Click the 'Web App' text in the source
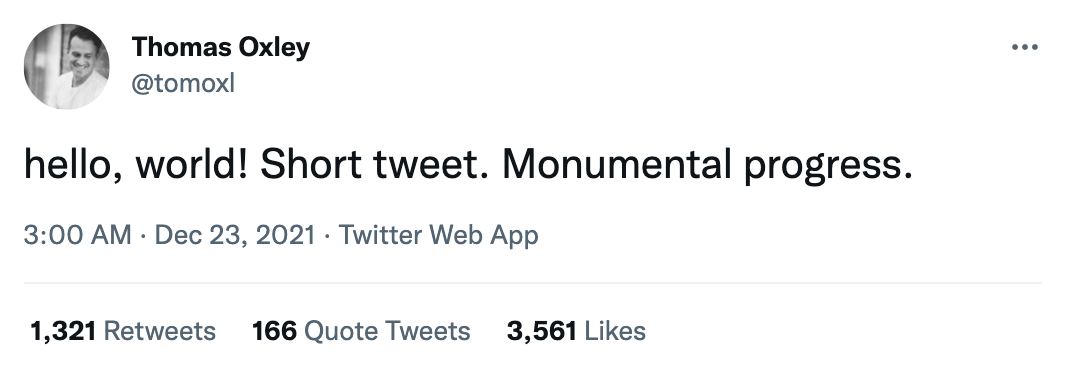Image resolution: width=1068 pixels, height=374 pixels. click(x=484, y=236)
